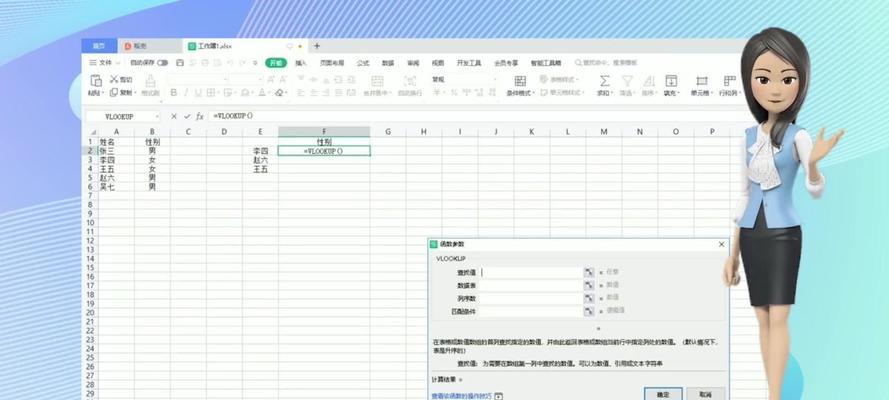Expand the Conditional Formatting (条件格式) dropdown arrow

tap(533, 93)
